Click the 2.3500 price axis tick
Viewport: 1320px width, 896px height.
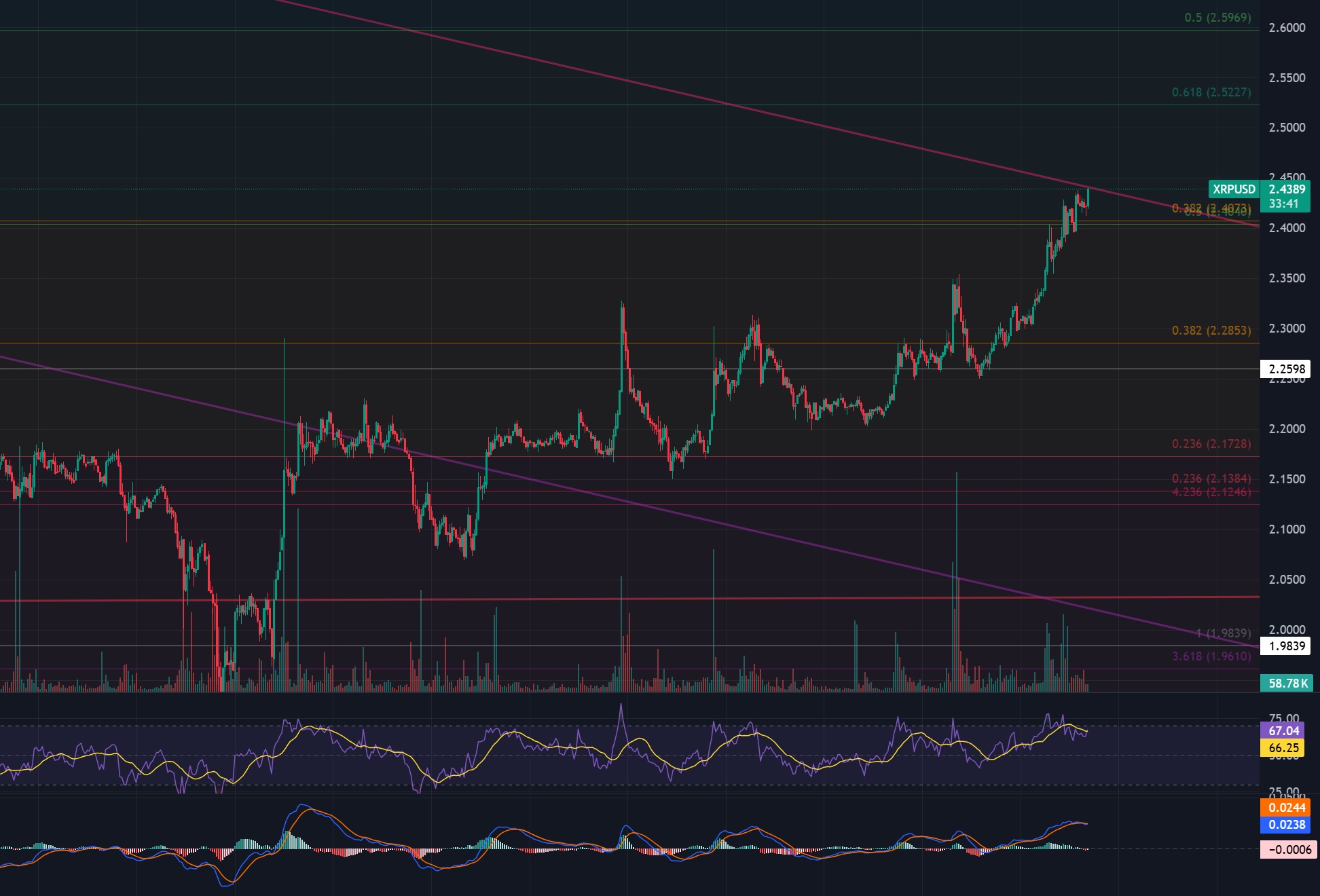click(1287, 278)
